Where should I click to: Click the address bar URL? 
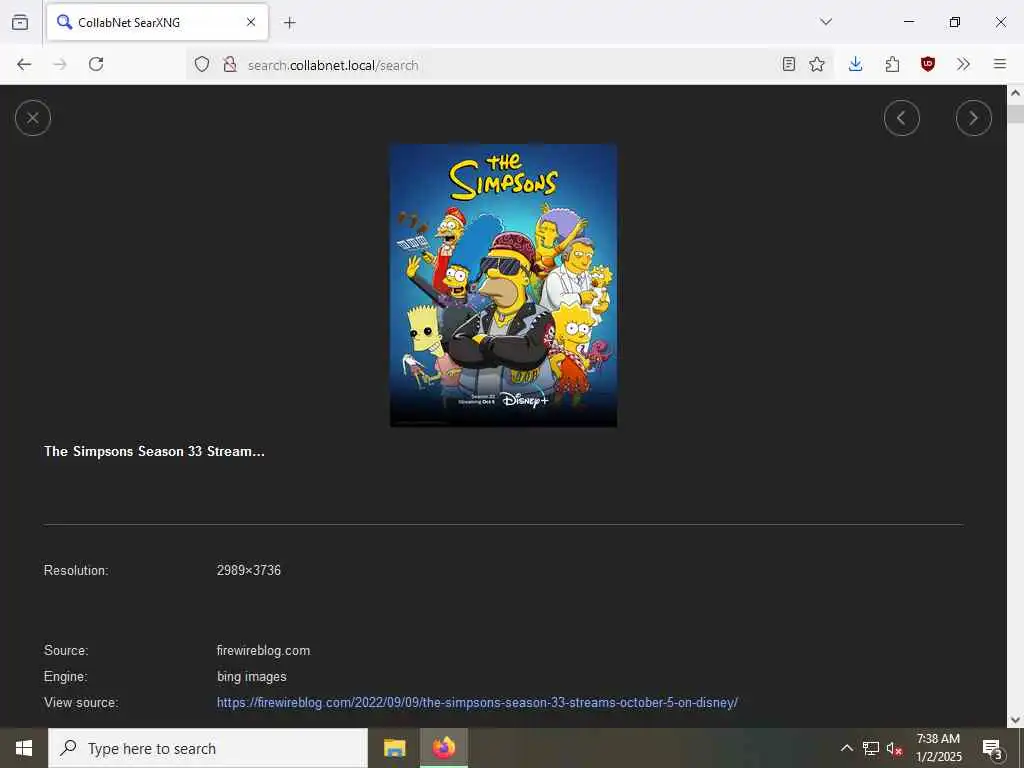[333, 65]
